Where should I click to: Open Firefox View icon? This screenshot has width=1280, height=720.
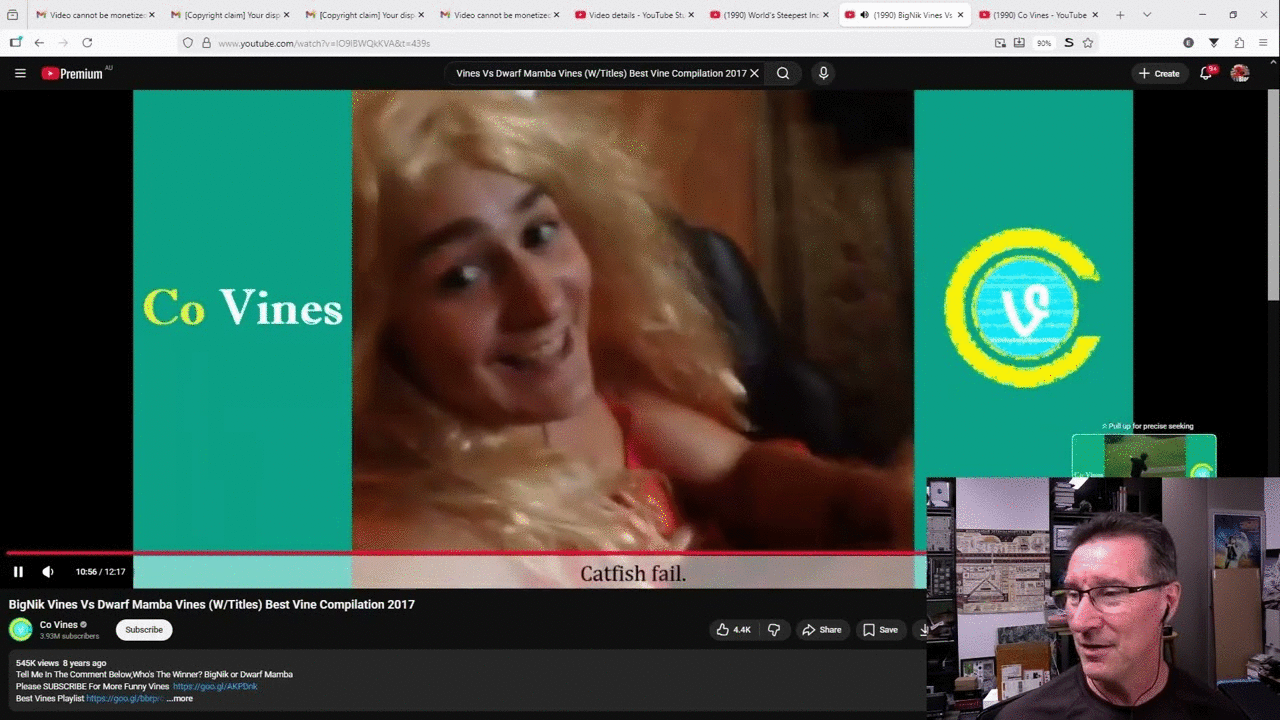click(12, 15)
